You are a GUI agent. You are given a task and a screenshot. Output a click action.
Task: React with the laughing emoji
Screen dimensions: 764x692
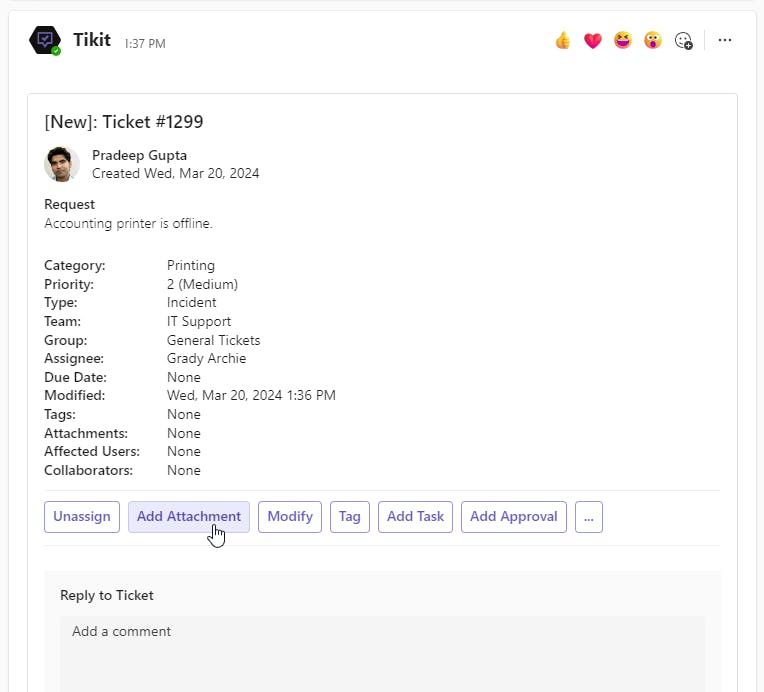(623, 41)
